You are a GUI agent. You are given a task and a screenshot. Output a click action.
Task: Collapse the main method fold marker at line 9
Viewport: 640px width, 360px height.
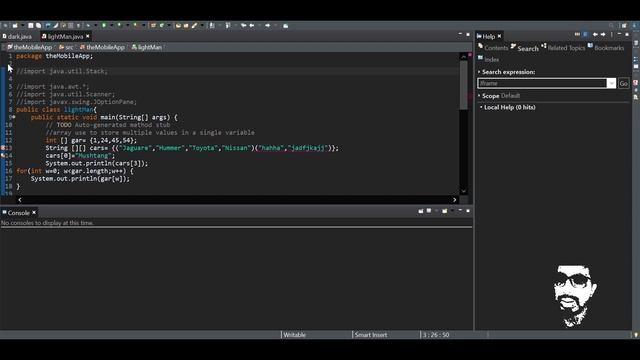point(13,117)
